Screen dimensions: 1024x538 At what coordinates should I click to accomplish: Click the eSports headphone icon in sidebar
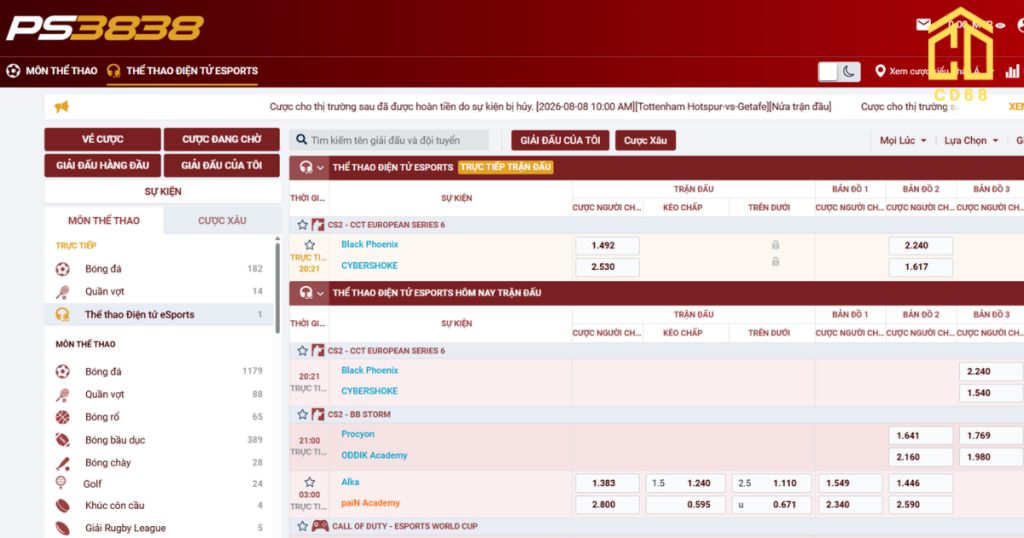[x=63, y=314]
